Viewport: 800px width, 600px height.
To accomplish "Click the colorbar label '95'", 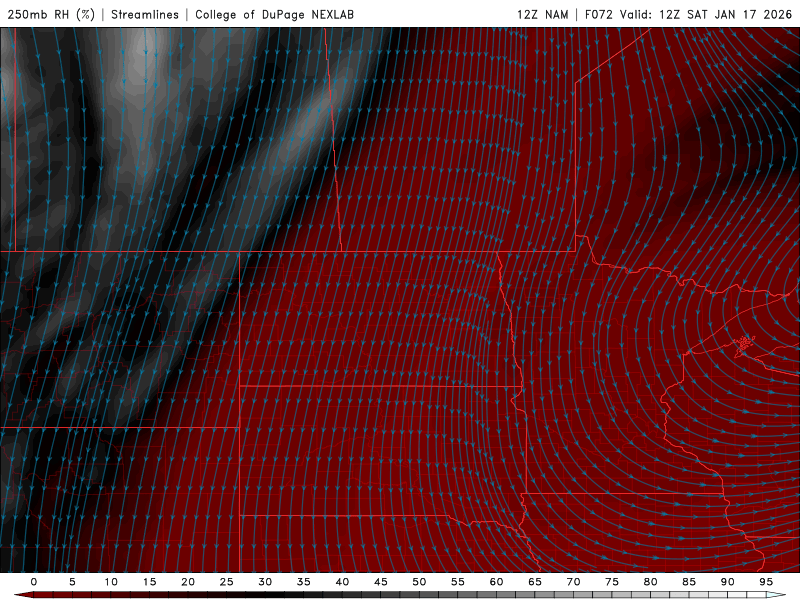I will click(x=765, y=582).
